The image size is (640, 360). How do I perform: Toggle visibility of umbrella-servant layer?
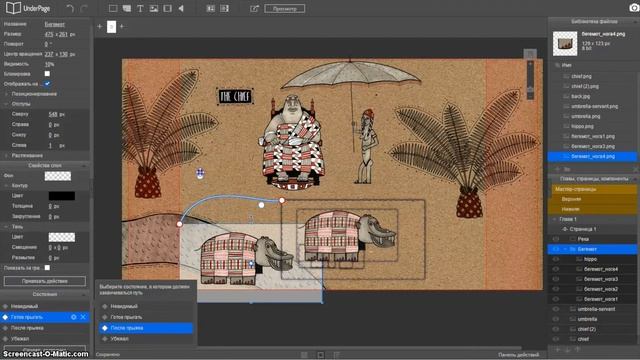coord(556,309)
